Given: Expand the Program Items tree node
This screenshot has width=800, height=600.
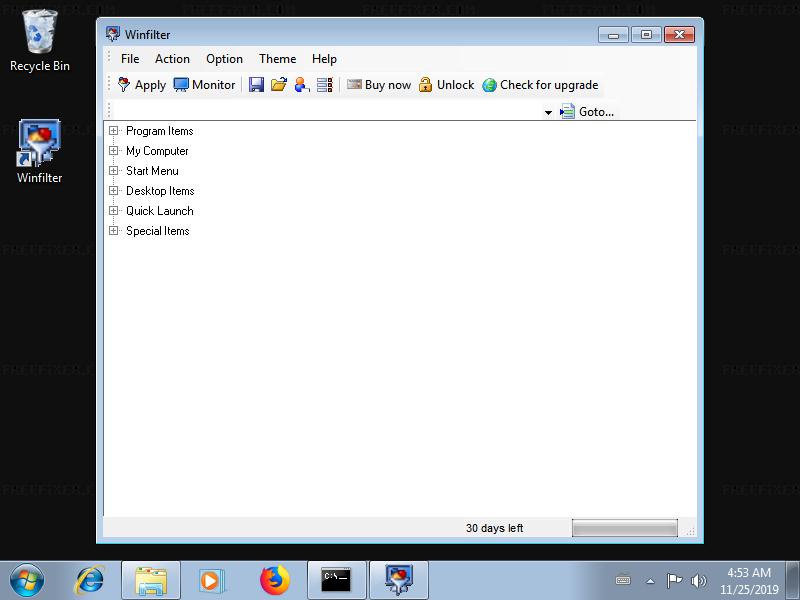Looking at the screenshot, I should click(x=113, y=131).
